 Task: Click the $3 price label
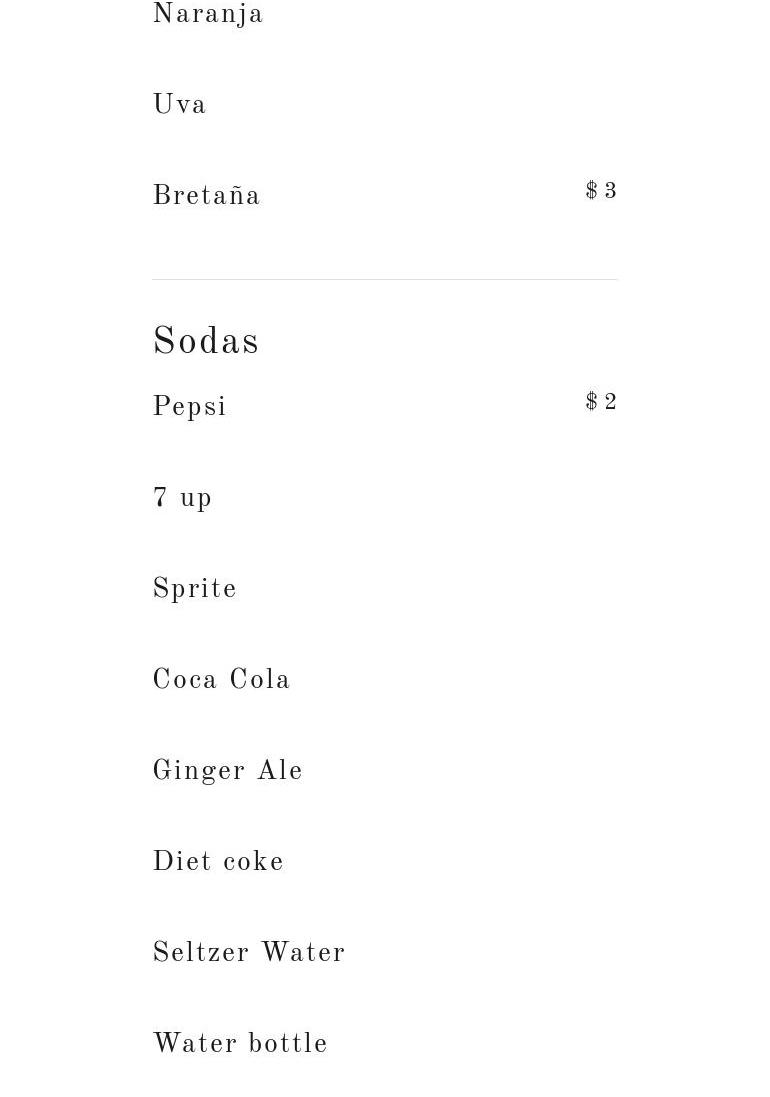pos(601,191)
